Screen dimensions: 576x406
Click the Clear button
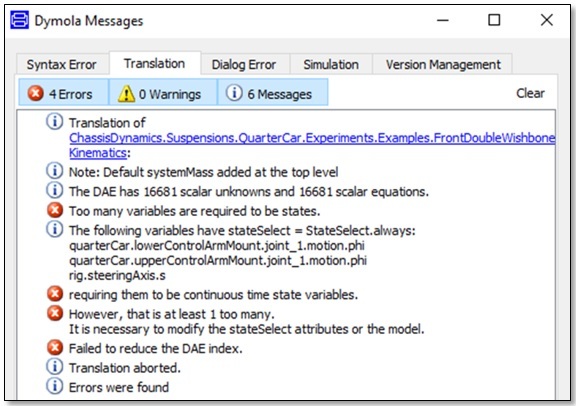530,93
